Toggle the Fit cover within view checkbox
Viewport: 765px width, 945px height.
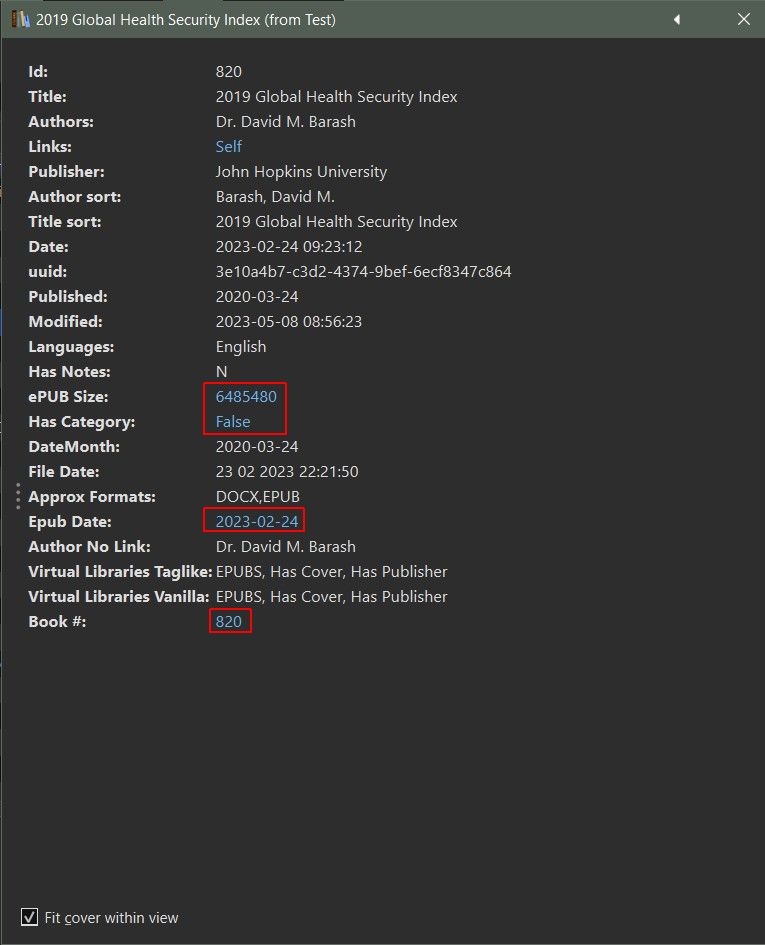[30, 917]
